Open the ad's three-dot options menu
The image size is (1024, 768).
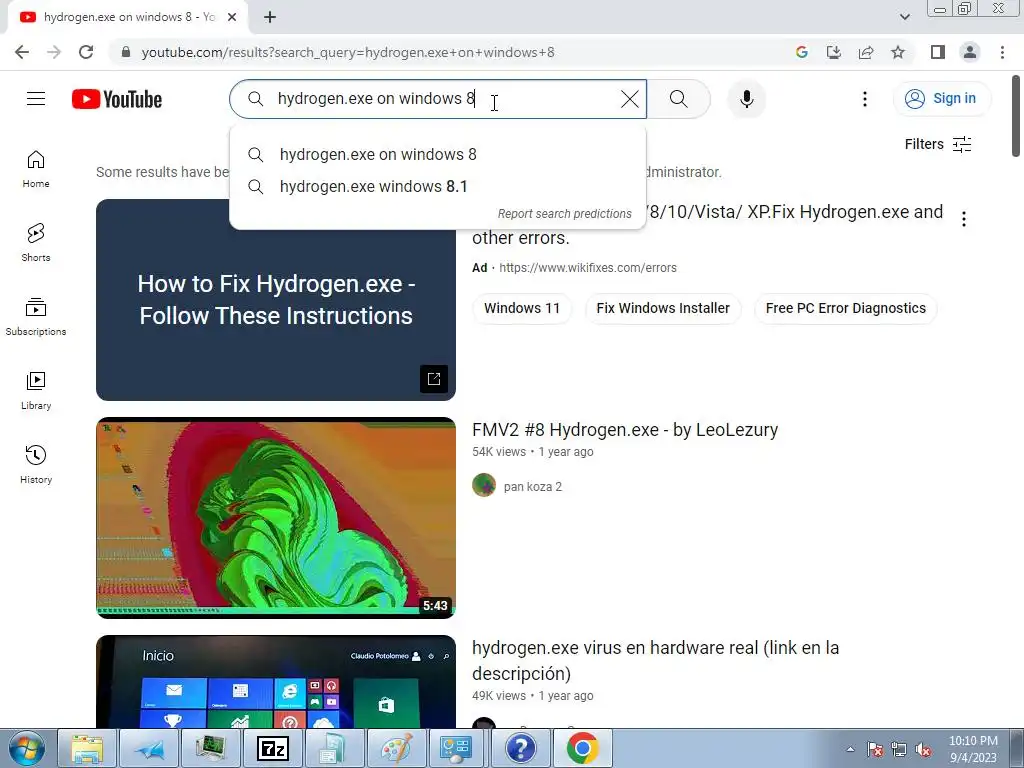pyautogui.click(x=963, y=219)
